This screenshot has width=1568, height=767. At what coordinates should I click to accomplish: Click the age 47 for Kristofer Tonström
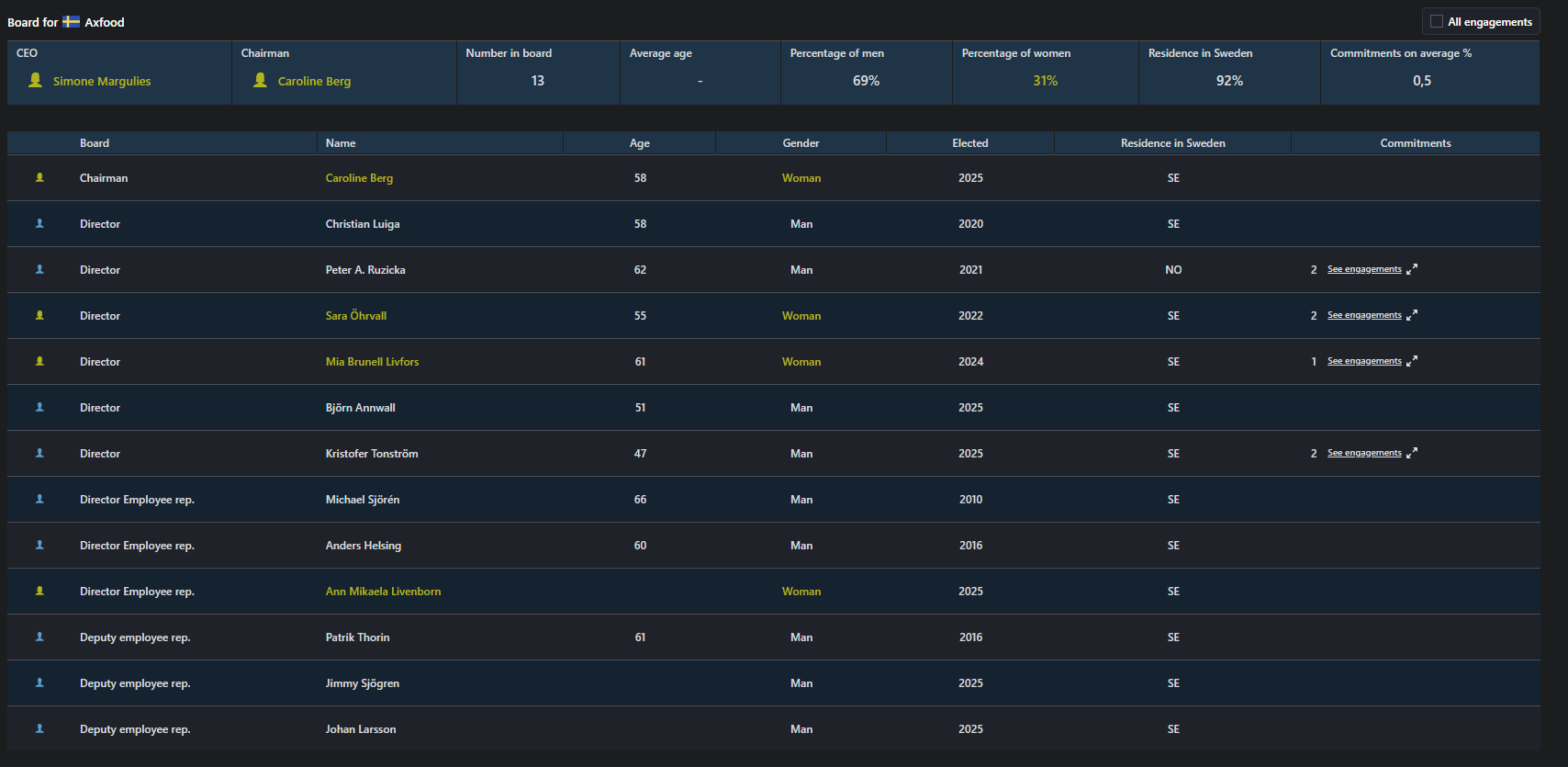(640, 454)
